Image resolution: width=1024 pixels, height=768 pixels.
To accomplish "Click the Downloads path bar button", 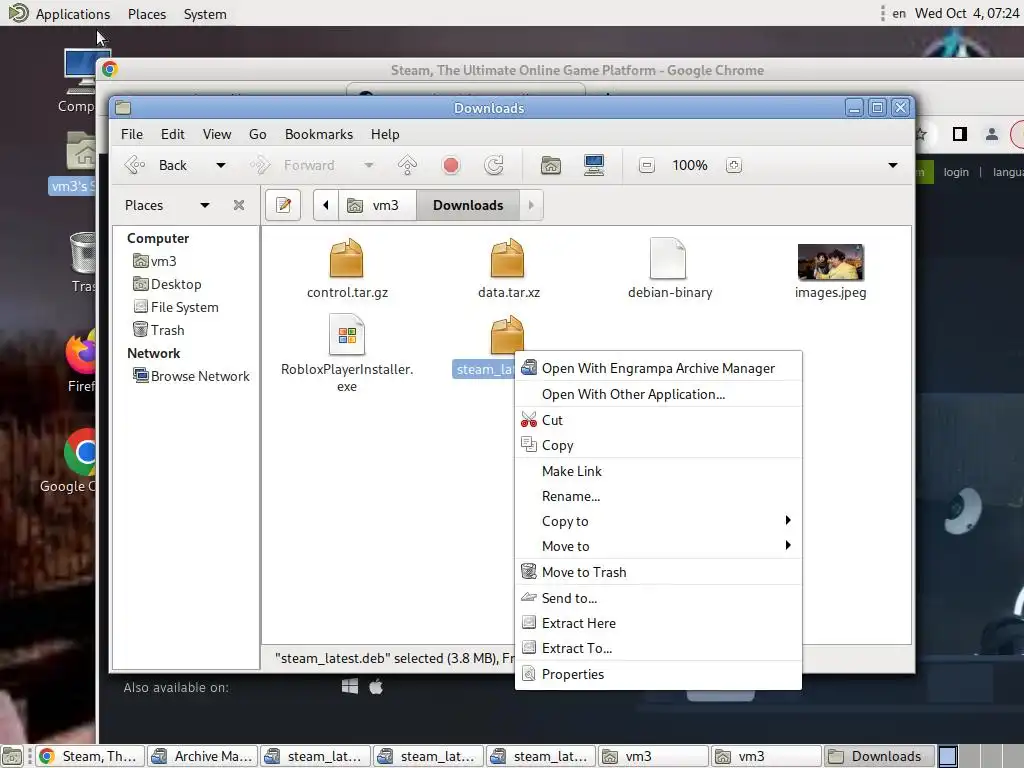I will [x=468, y=205].
